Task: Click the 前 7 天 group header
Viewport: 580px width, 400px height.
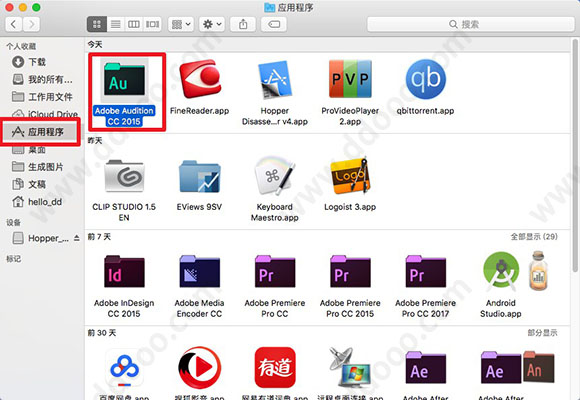Action: [99, 236]
